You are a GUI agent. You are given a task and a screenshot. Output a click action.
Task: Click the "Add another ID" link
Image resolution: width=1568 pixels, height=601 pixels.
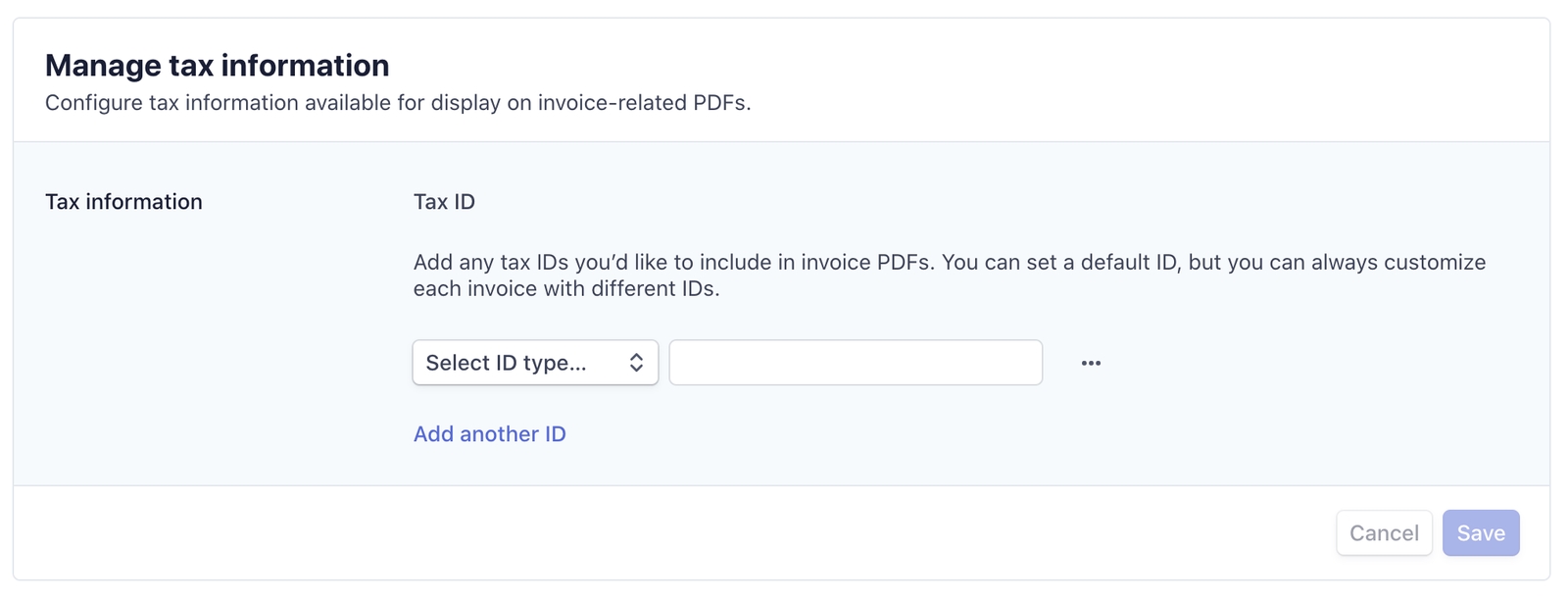(x=489, y=434)
